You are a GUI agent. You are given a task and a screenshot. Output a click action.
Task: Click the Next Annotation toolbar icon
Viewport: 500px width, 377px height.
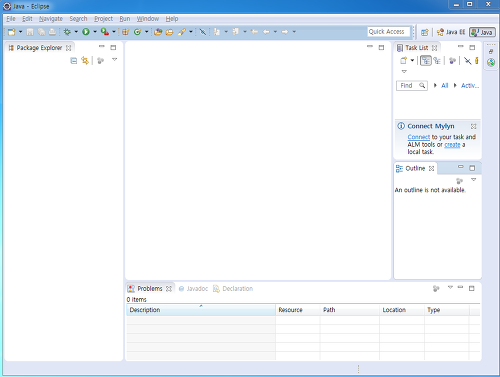(217, 32)
